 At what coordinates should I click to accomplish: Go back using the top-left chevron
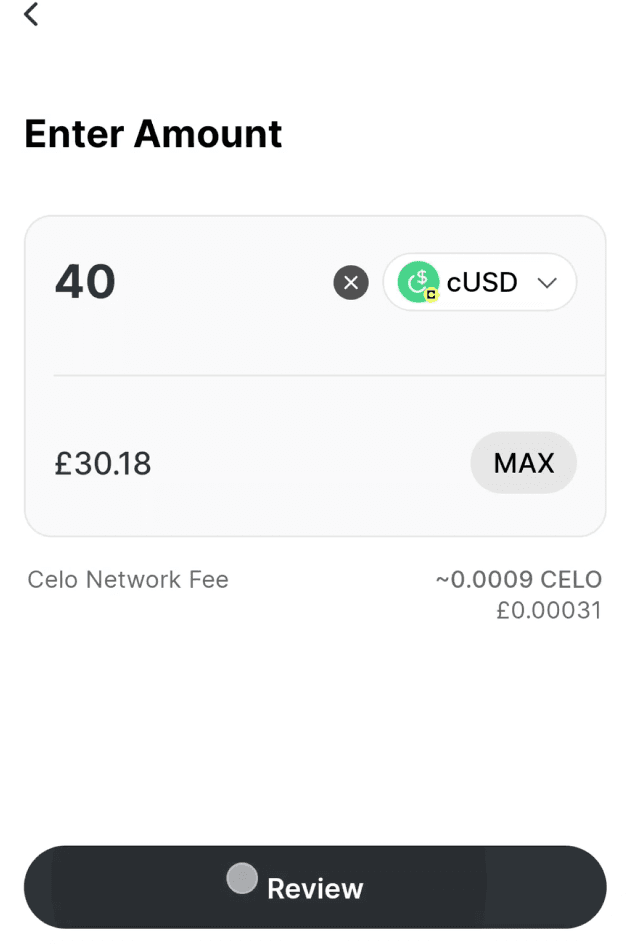(x=31, y=14)
